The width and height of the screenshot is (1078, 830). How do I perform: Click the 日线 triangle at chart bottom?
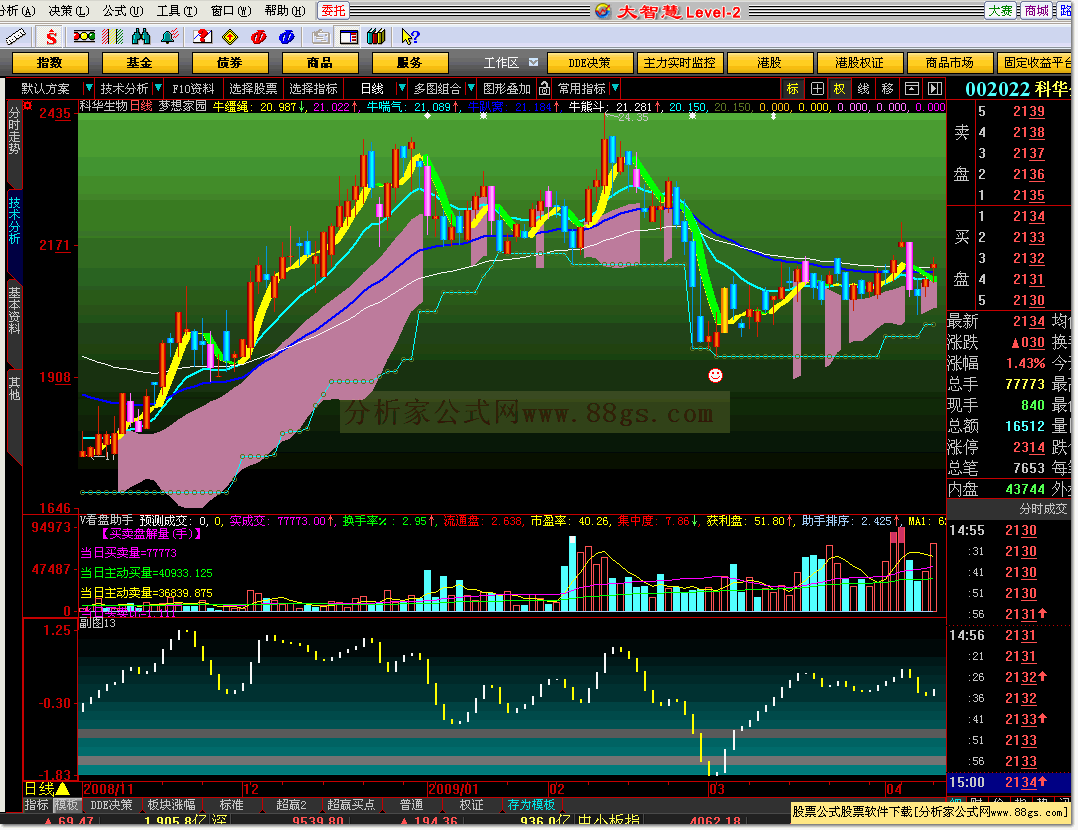point(63,789)
